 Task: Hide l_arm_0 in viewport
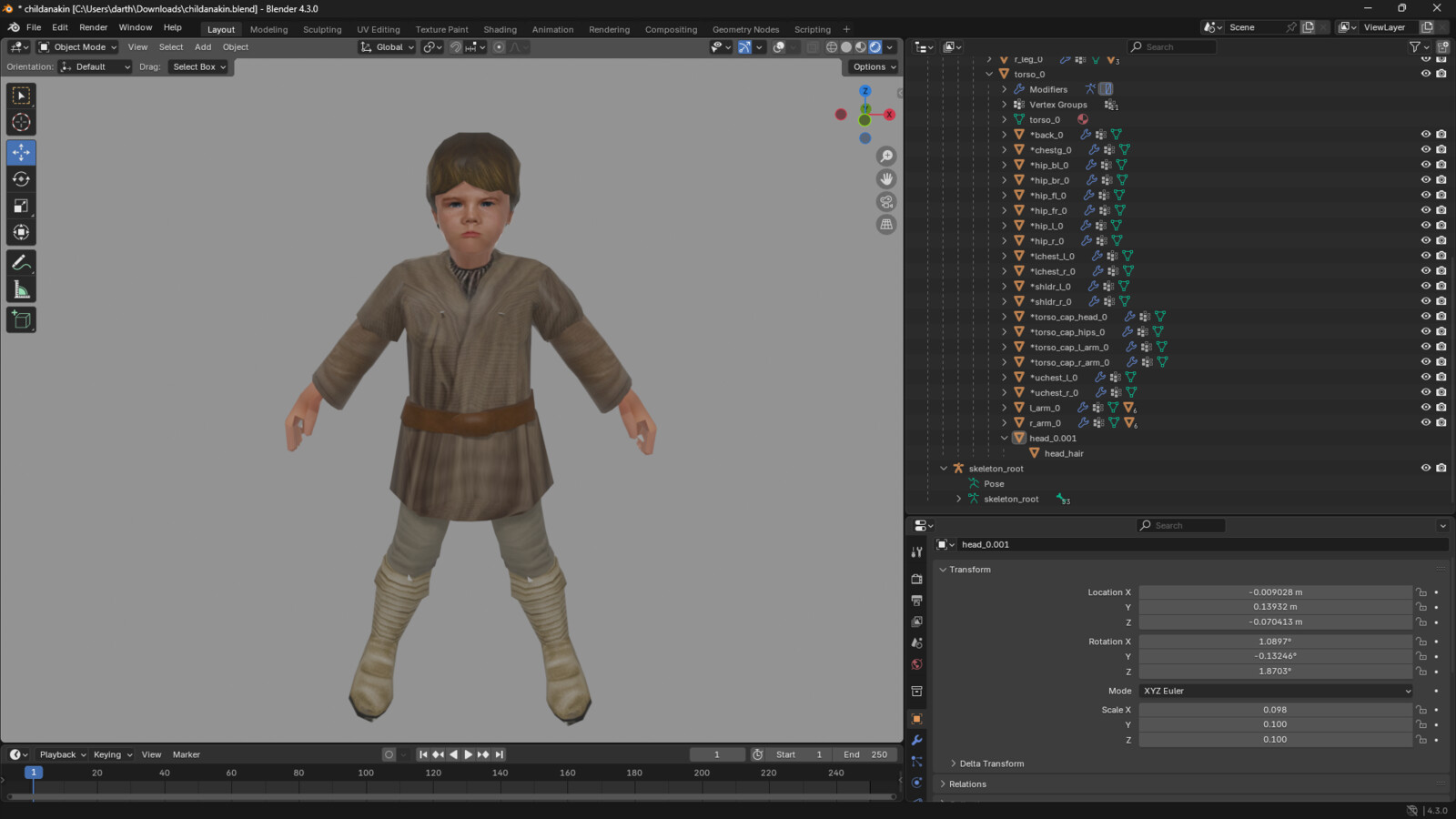point(1426,408)
